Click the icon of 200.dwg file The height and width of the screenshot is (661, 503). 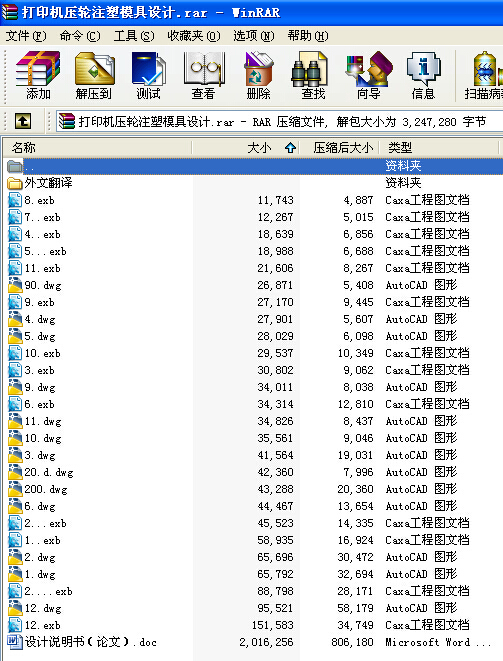(x=15, y=489)
